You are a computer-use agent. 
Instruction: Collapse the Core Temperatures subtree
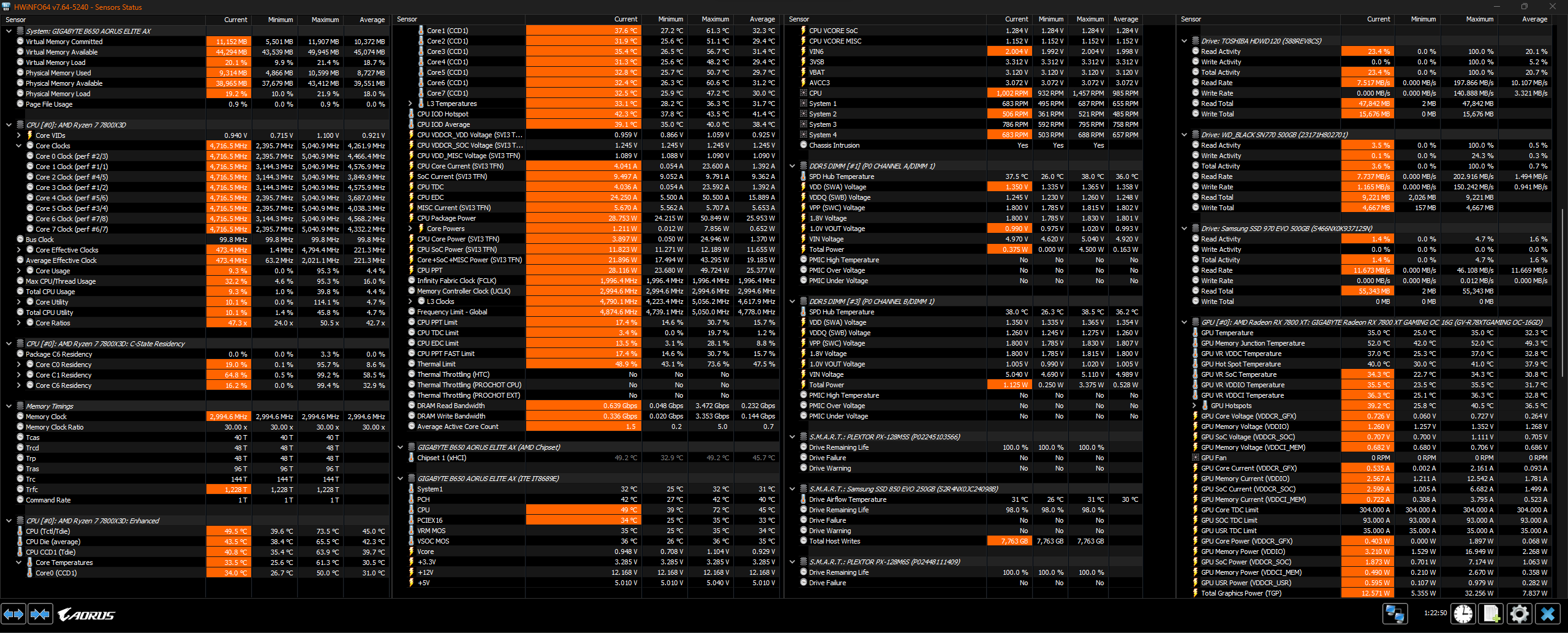tap(19, 563)
